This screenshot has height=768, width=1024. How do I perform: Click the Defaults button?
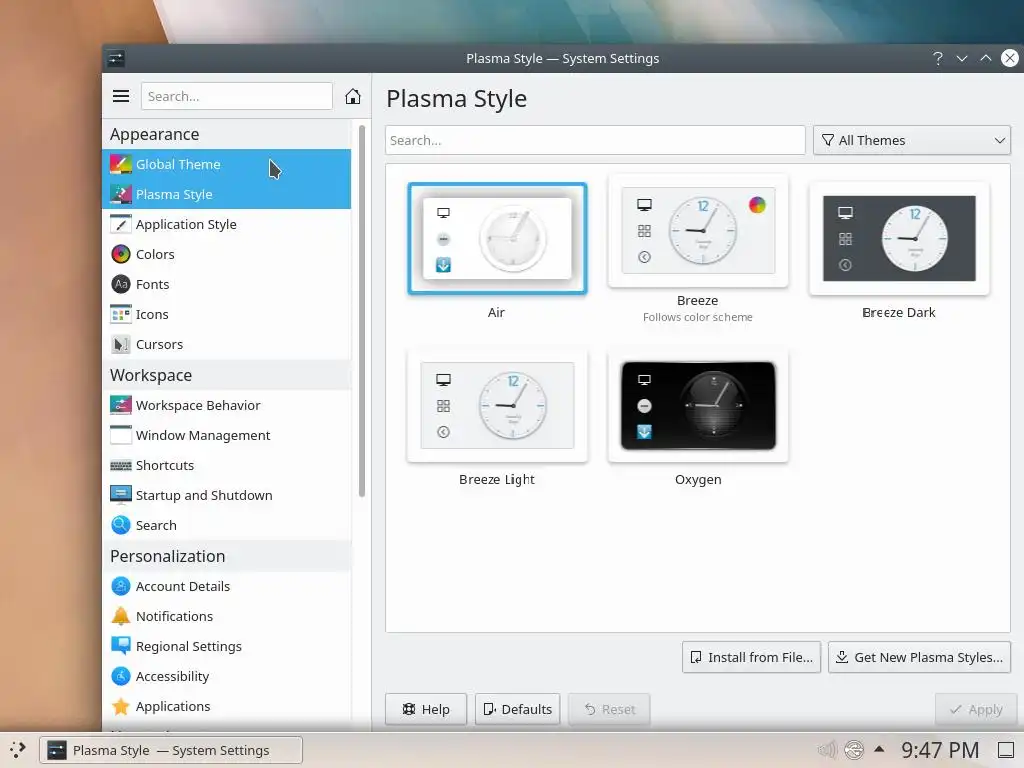517,709
